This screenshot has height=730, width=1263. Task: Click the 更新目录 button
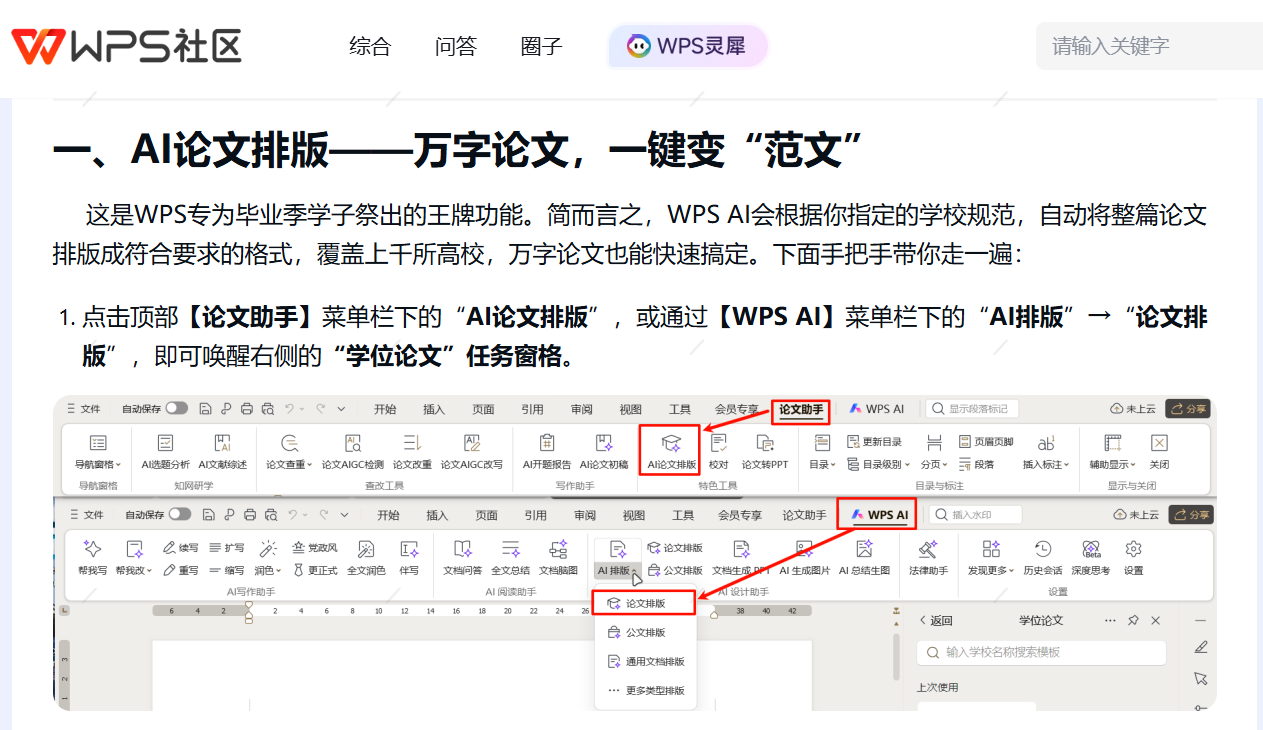pyautogui.click(x=875, y=442)
